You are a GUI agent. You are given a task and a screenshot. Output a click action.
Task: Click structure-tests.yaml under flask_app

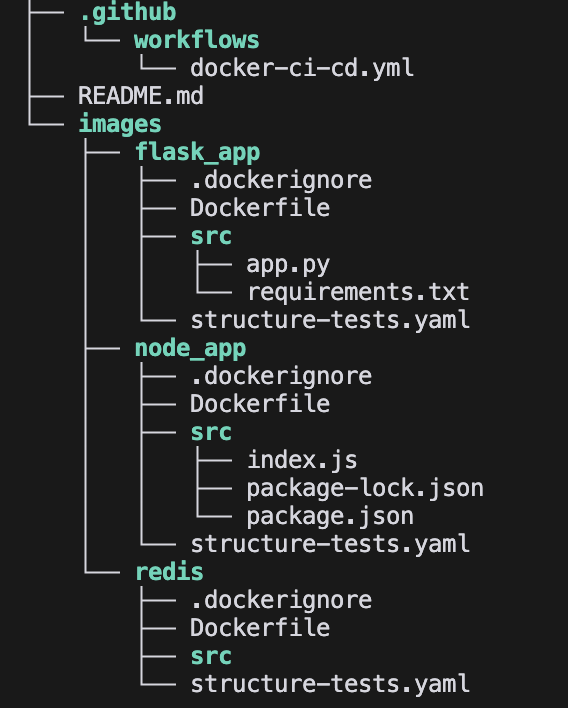pos(330,320)
